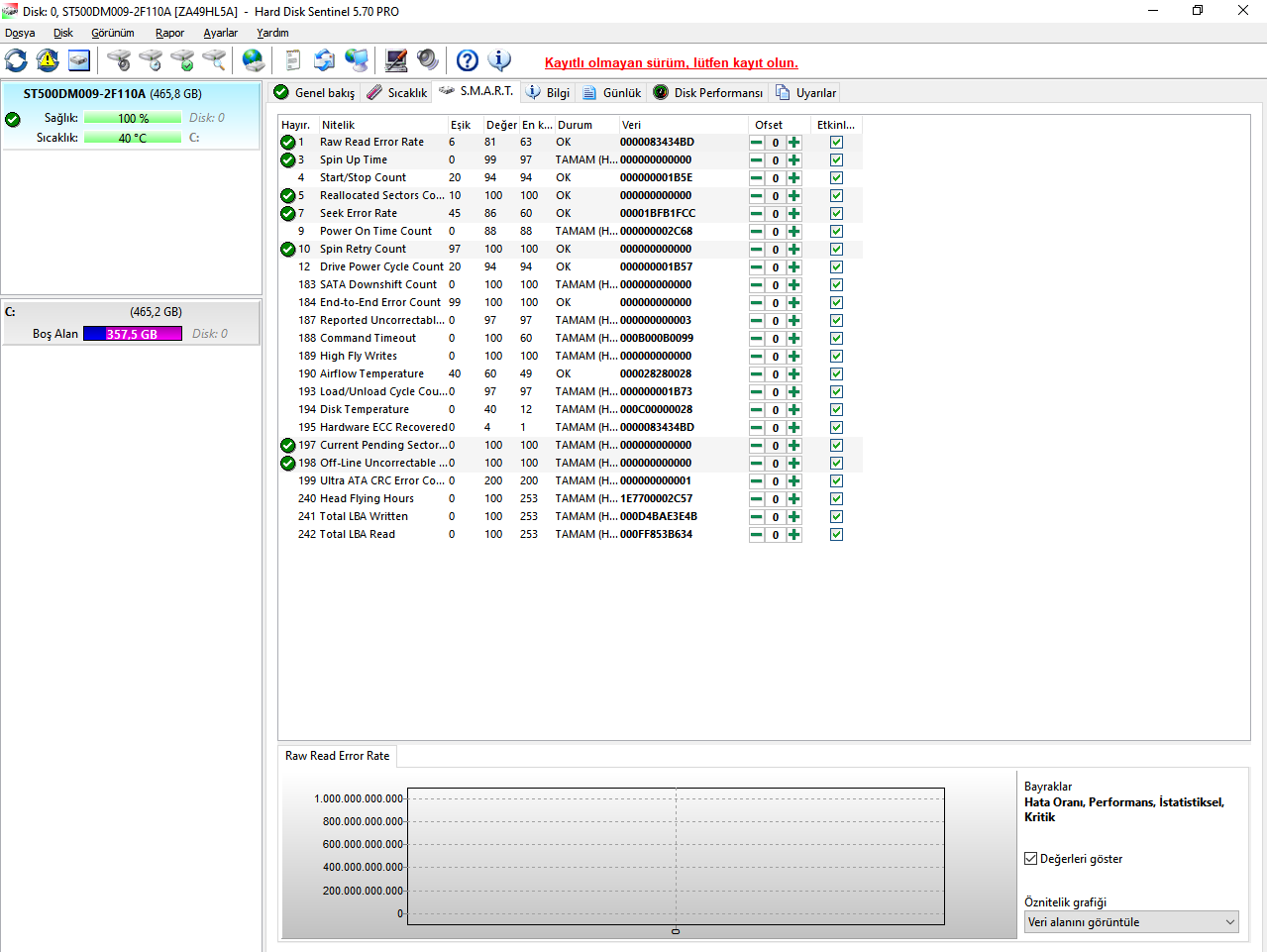Click the Sıcaklık 40 °C temperature bar
Viewport: 1267px width, 952px height.
(x=133, y=138)
